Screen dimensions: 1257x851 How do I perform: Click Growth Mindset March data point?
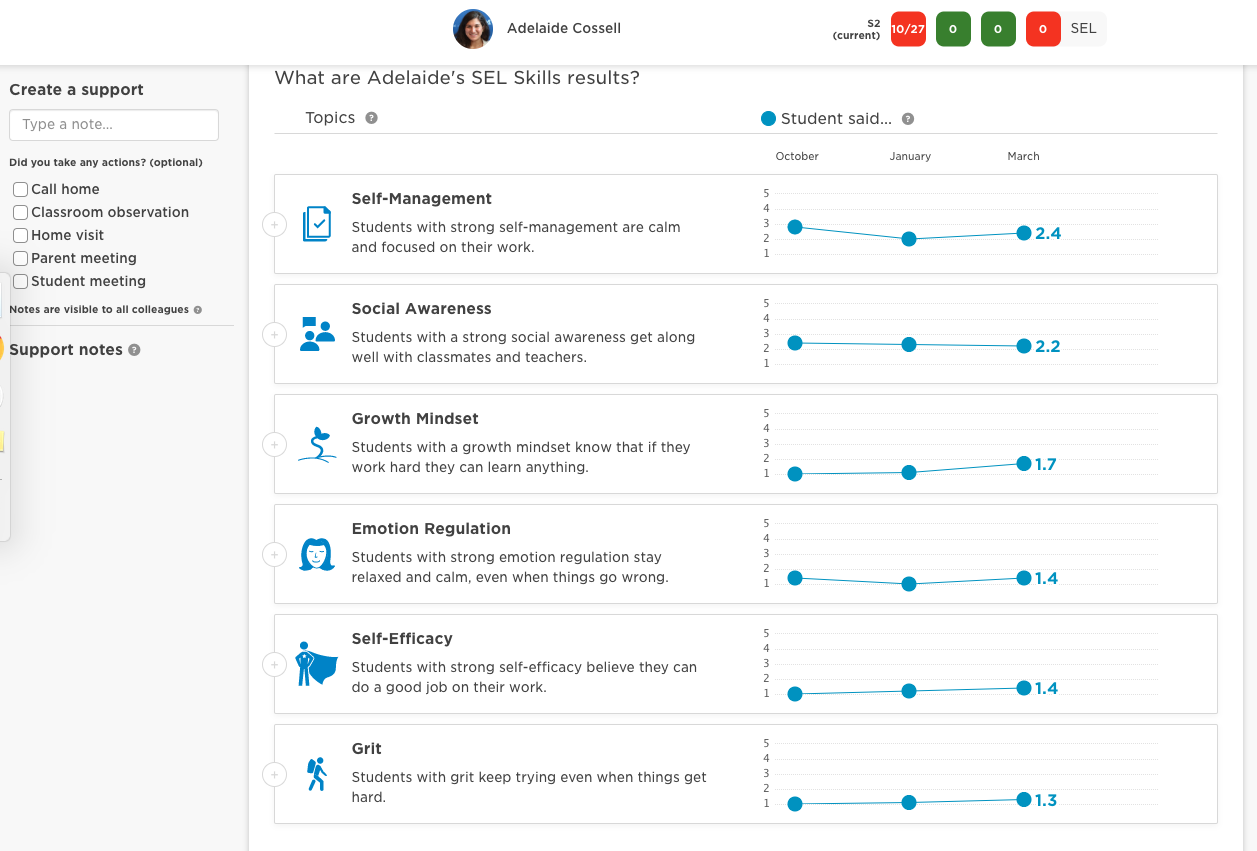pyautogui.click(x=1024, y=464)
